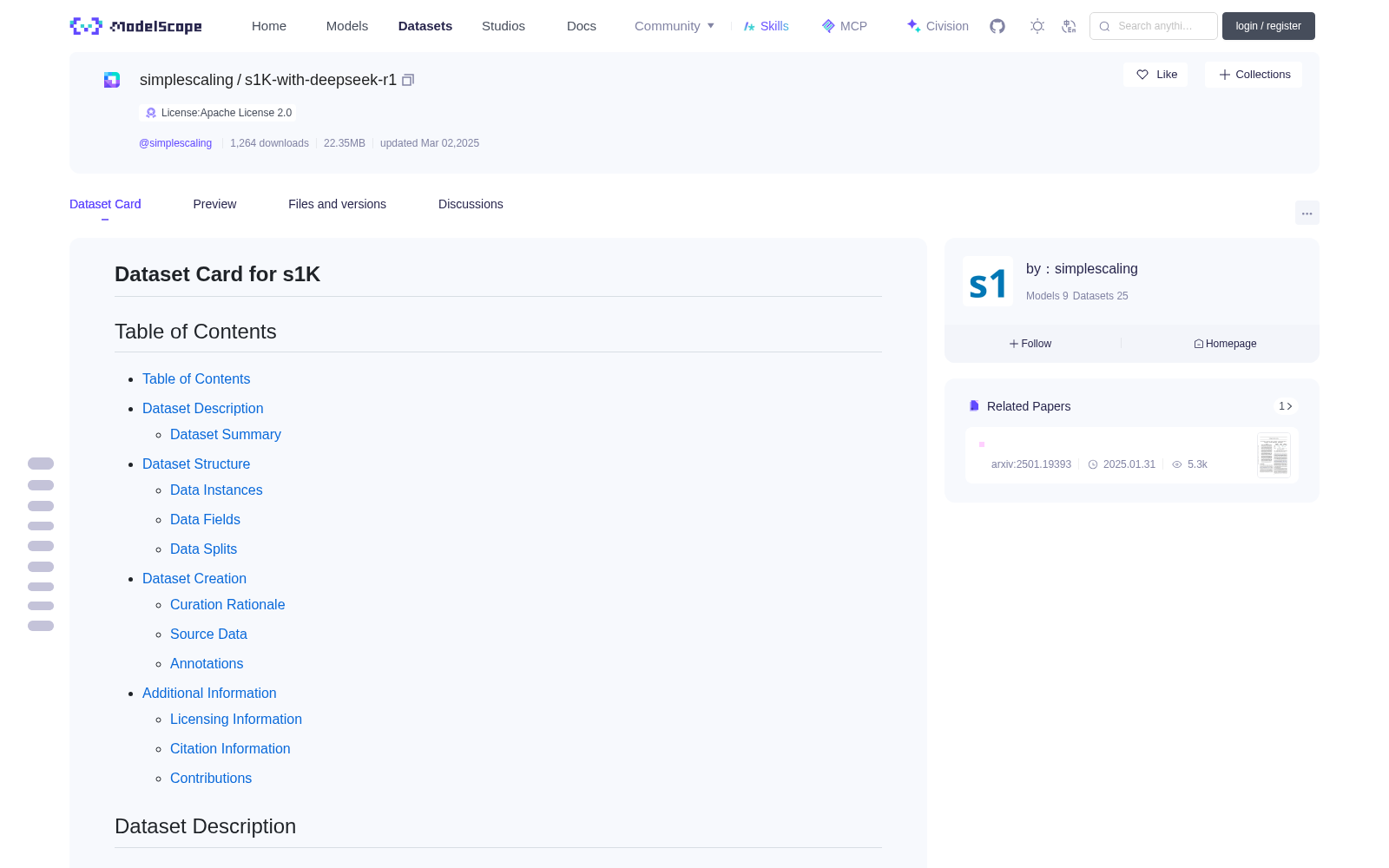Switch to the Discussions tab
This screenshot has height=868, width=1389.
471,204
